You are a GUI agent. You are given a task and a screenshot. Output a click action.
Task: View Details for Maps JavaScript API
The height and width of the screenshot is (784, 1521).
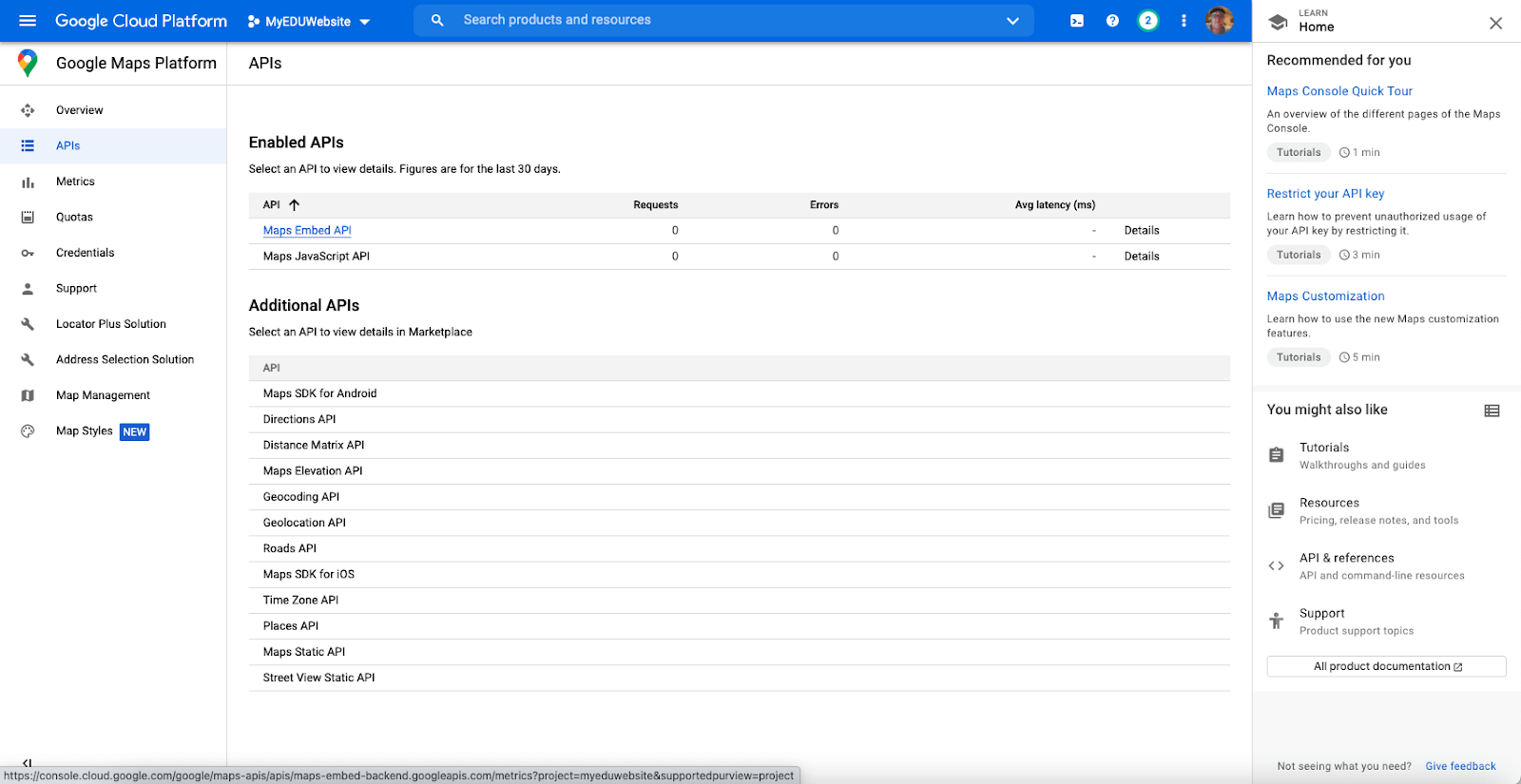tap(1142, 256)
